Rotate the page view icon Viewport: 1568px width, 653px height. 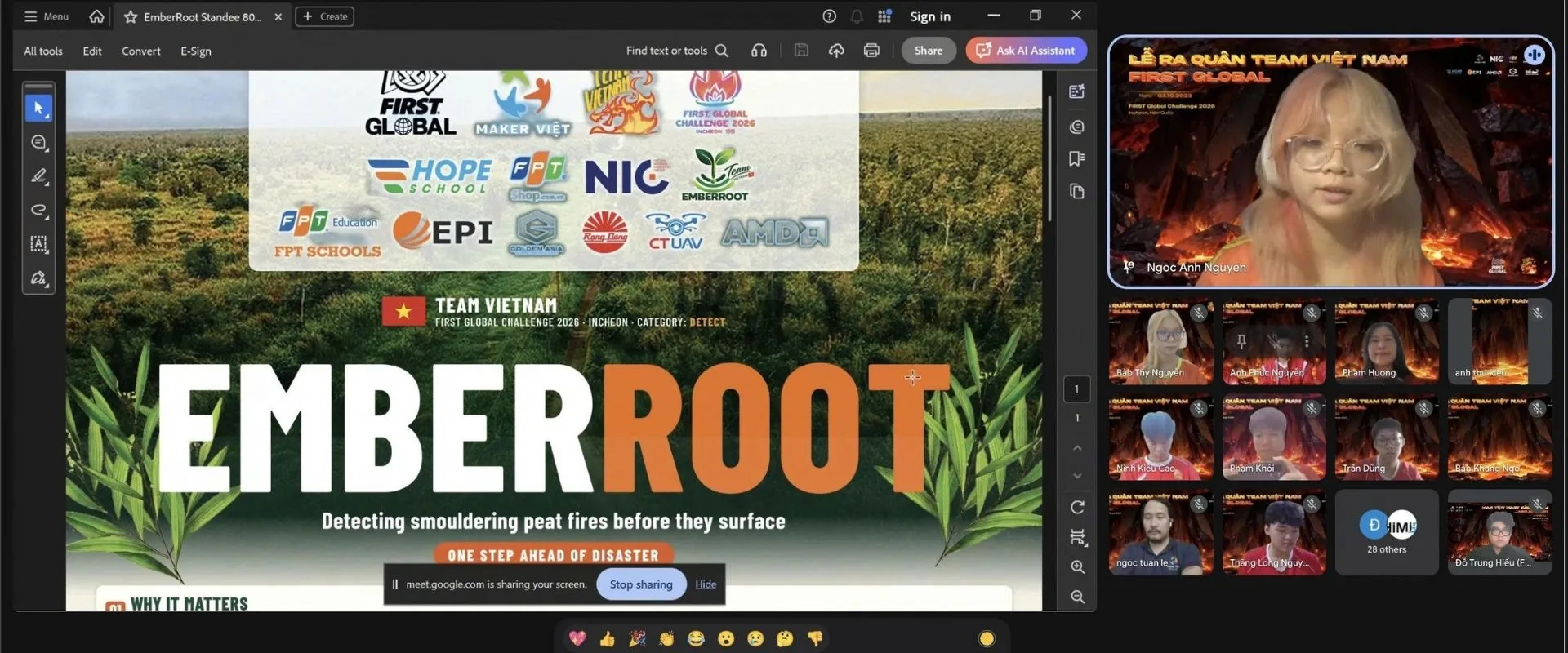tap(1077, 507)
